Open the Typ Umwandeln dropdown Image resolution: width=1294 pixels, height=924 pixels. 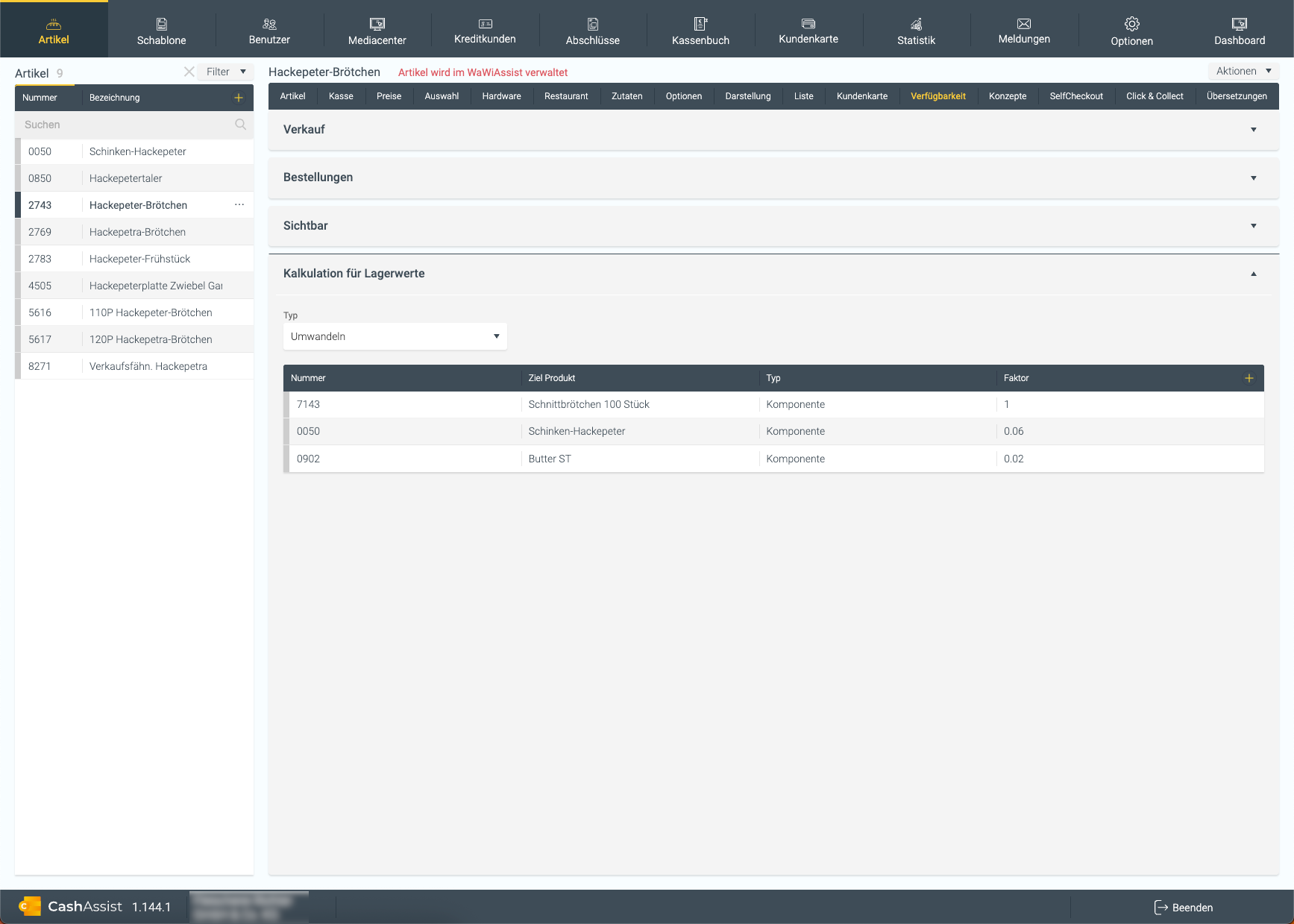click(x=395, y=336)
